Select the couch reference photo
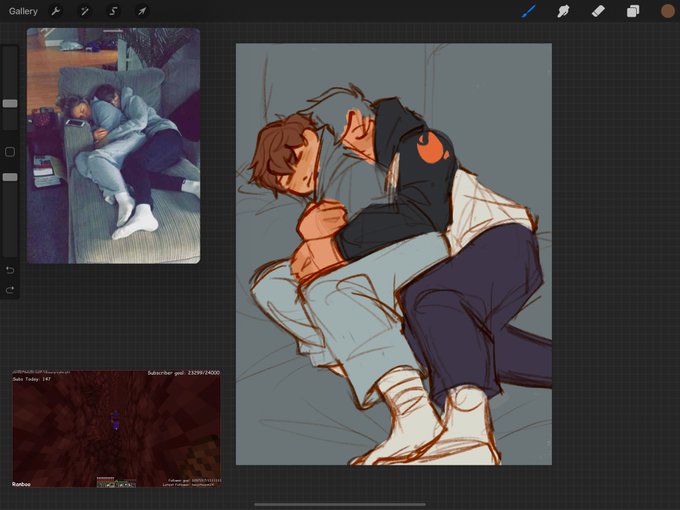Viewport: 680px width, 510px height. point(113,146)
